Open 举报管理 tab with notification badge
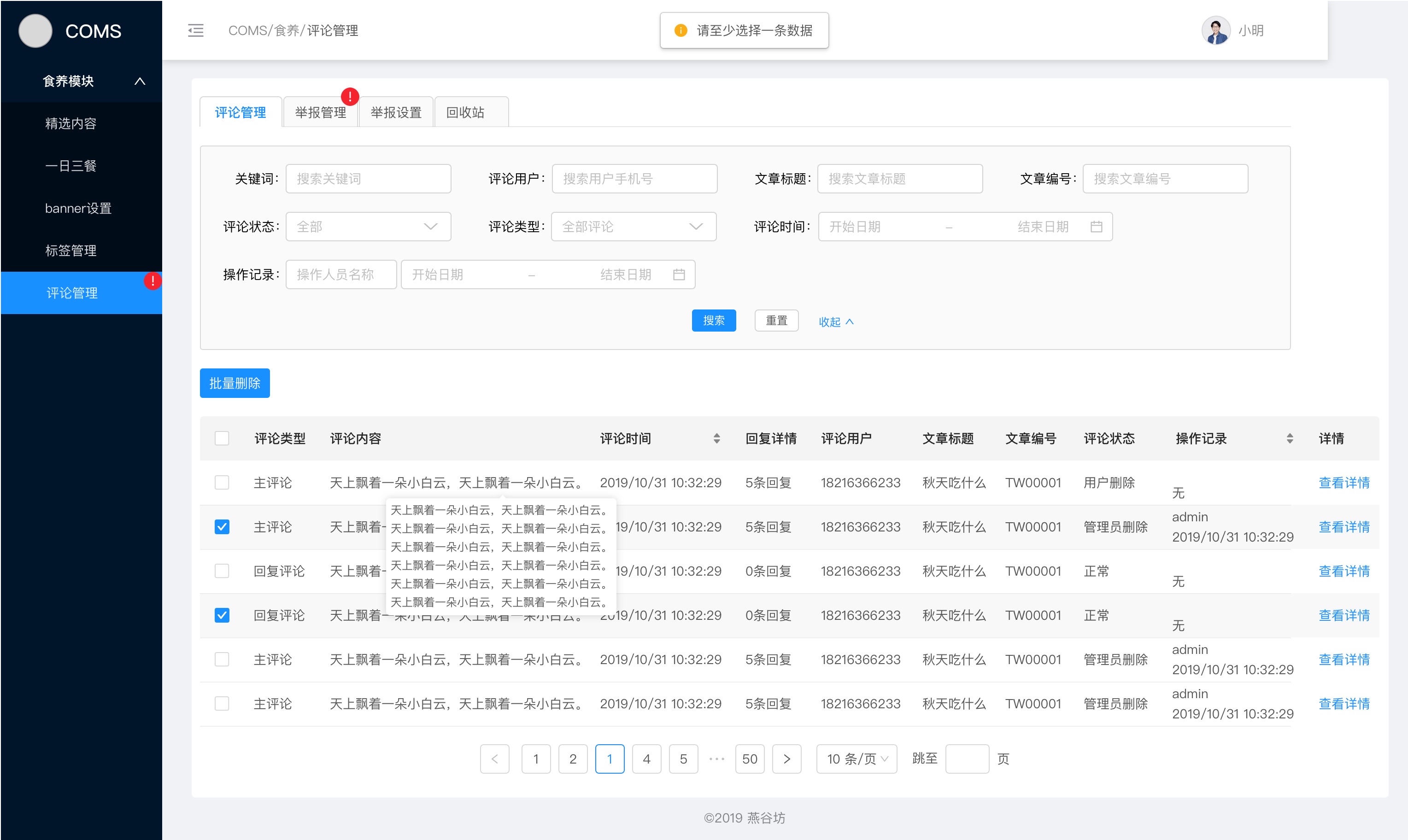 click(x=318, y=112)
